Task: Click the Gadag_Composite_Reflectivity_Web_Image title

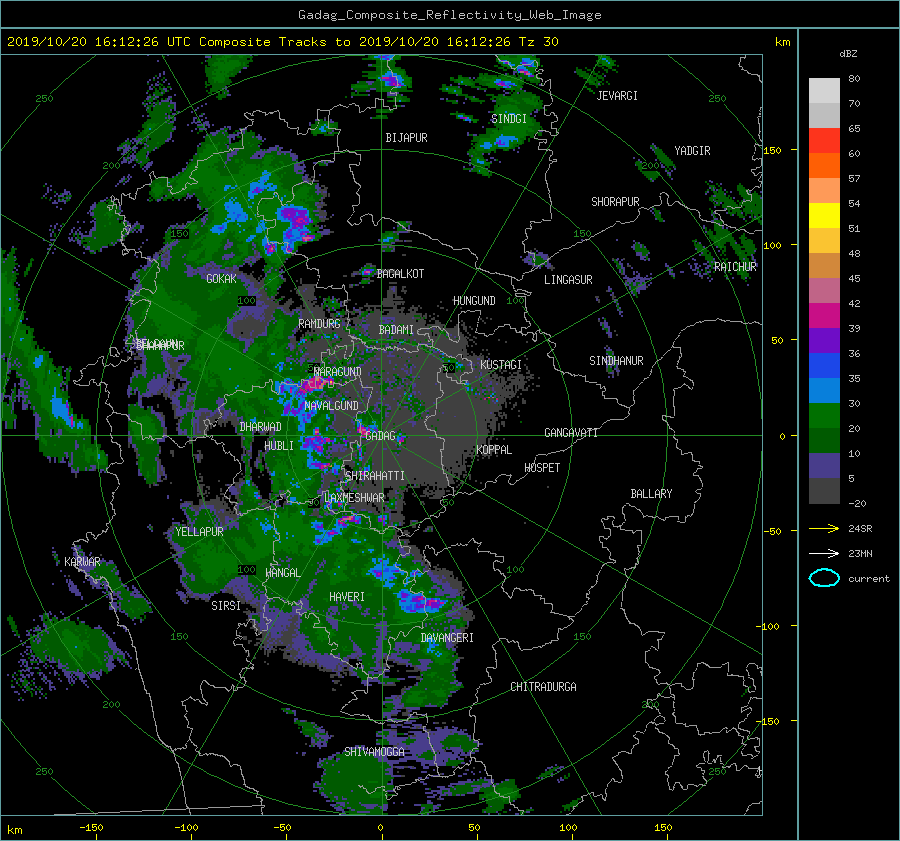Action: (449, 15)
